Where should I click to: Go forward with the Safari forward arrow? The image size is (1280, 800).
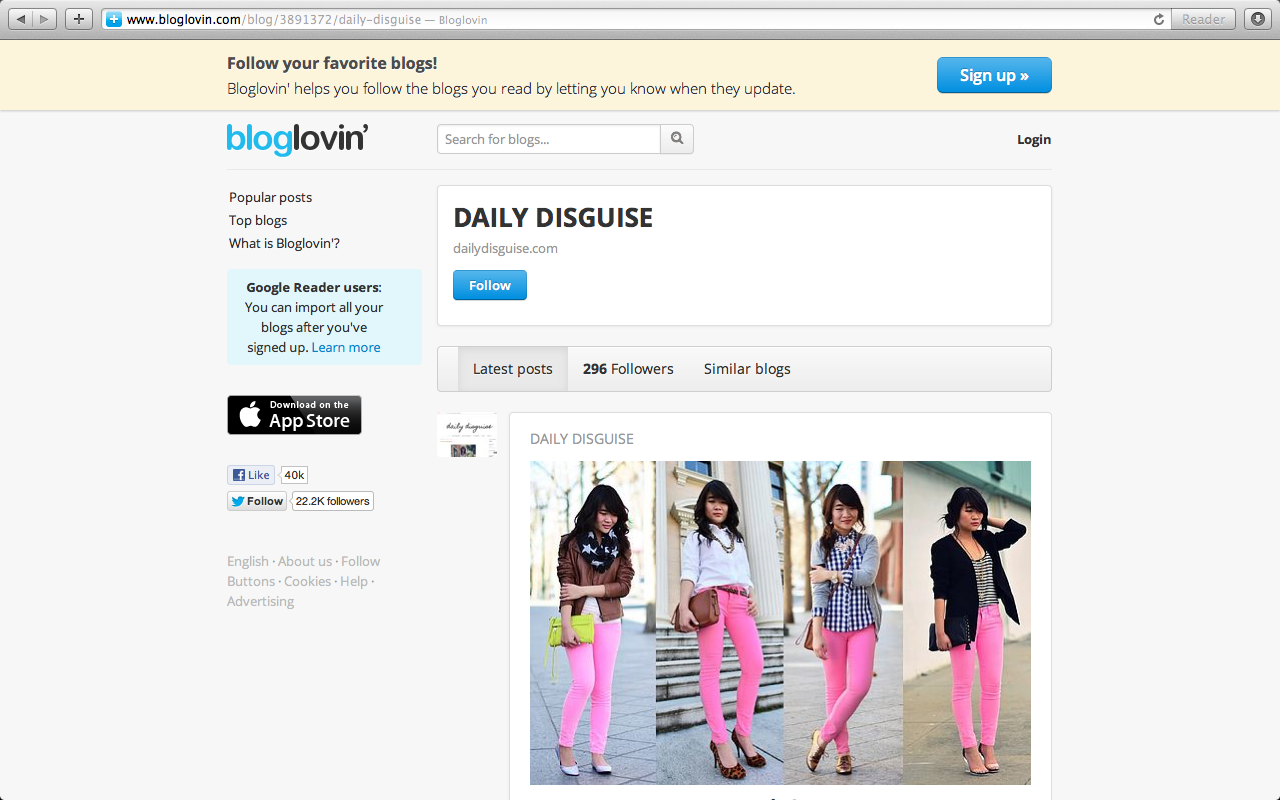click(45, 19)
